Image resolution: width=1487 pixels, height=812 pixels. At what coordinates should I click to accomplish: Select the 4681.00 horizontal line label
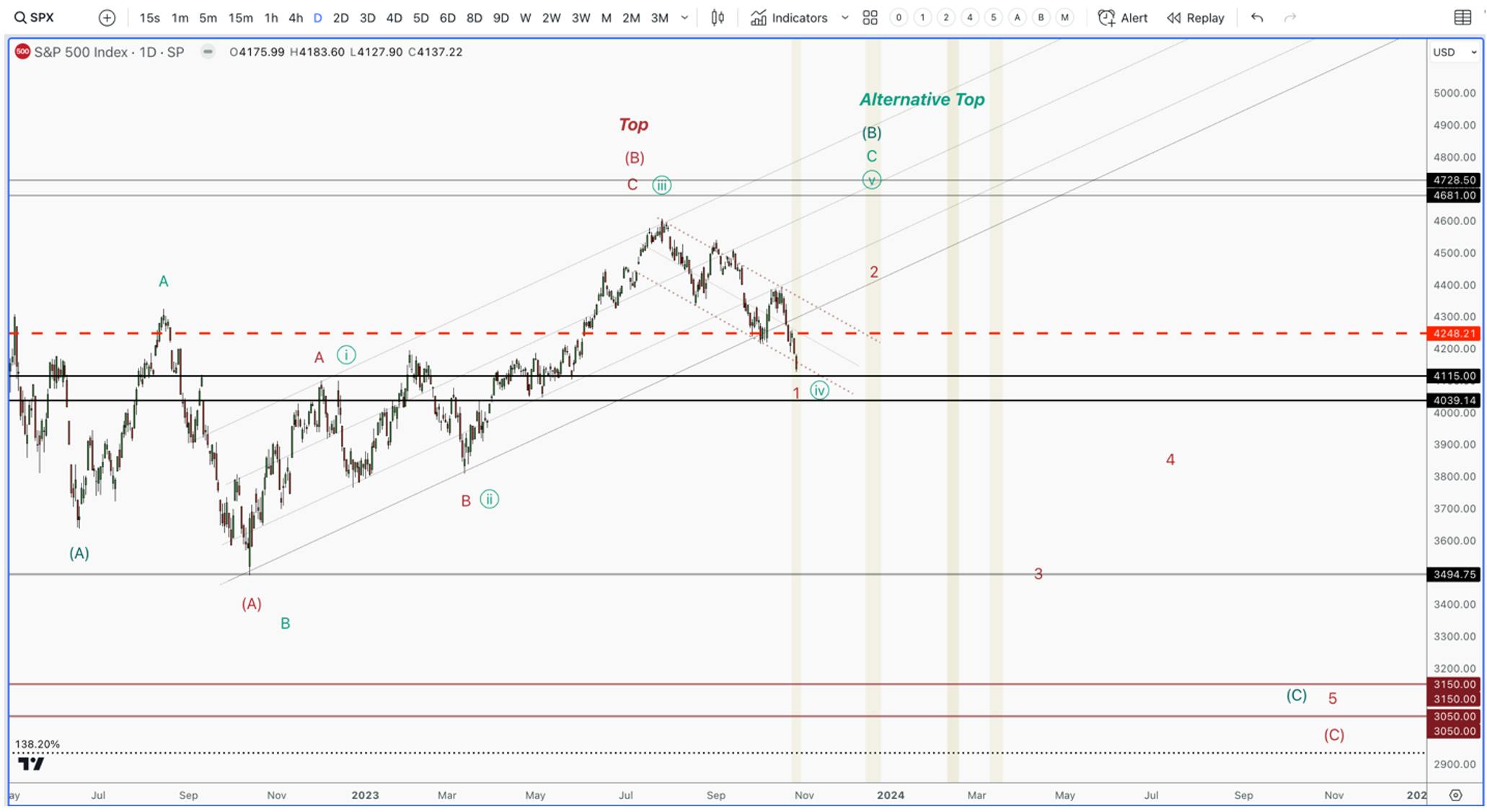click(x=1454, y=195)
